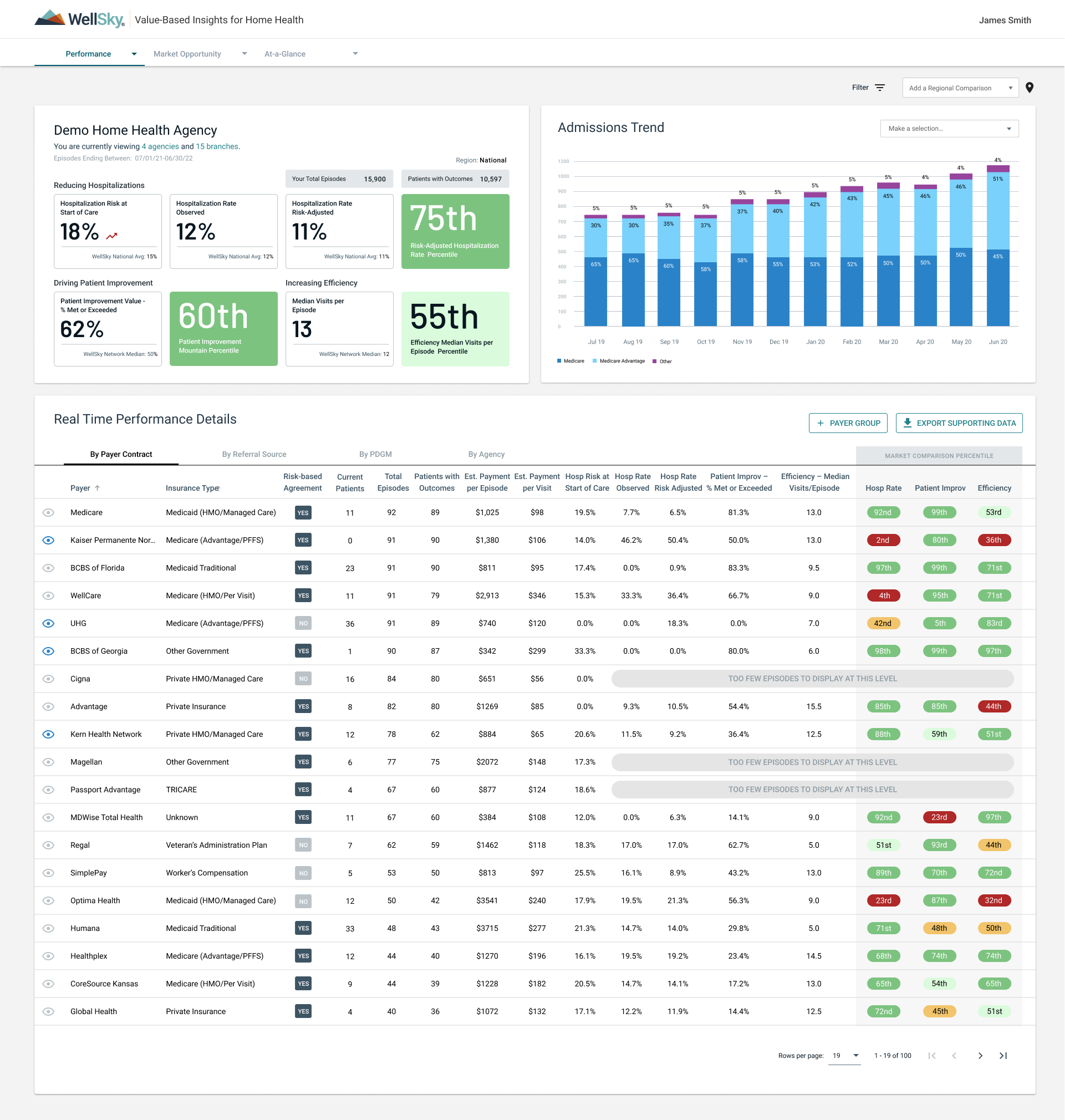Click the NO badge in Cigna row
Image resolution: width=1065 pixels, height=1120 pixels.
(x=303, y=679)
